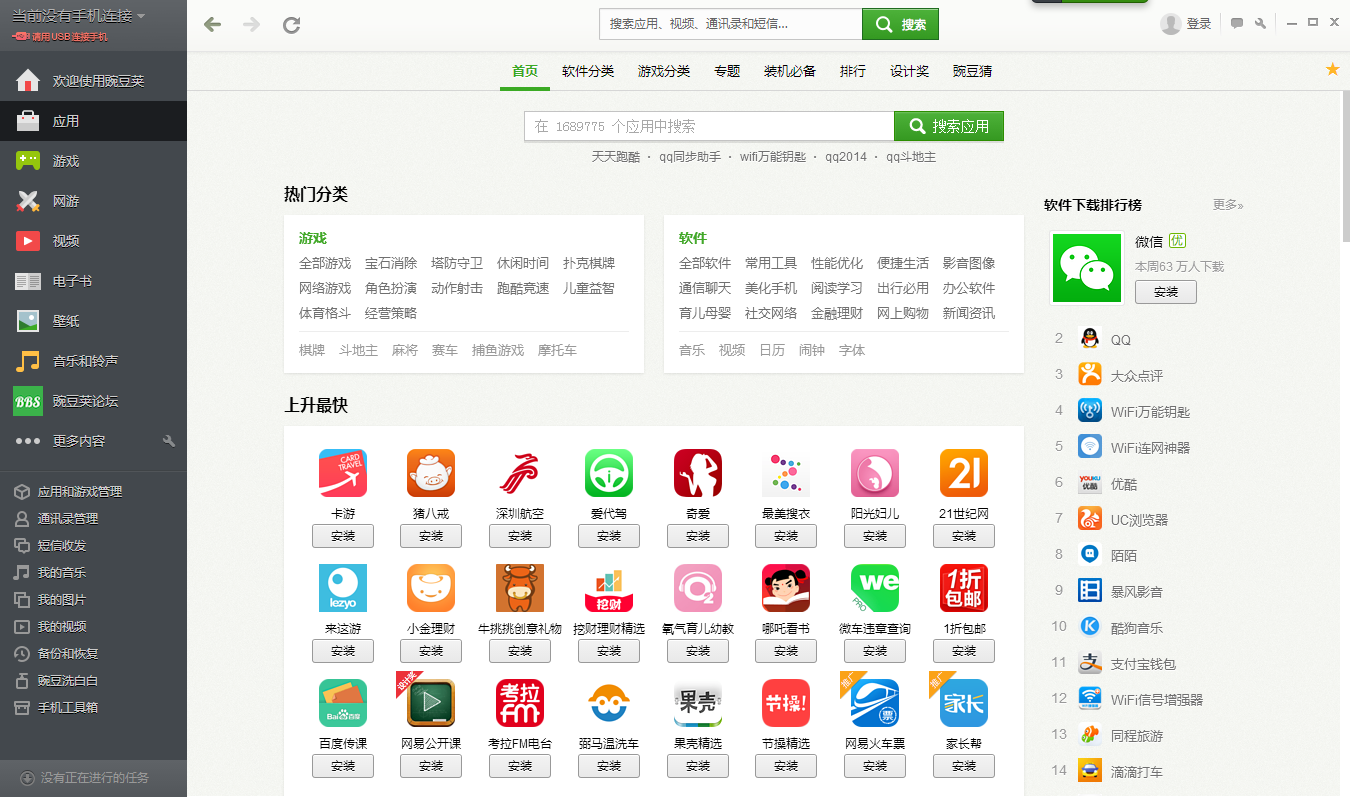This screenshot has width=1350, height=797.
Task: Click the wrench icon beside 更多内容
Action: tap(169, 441)
